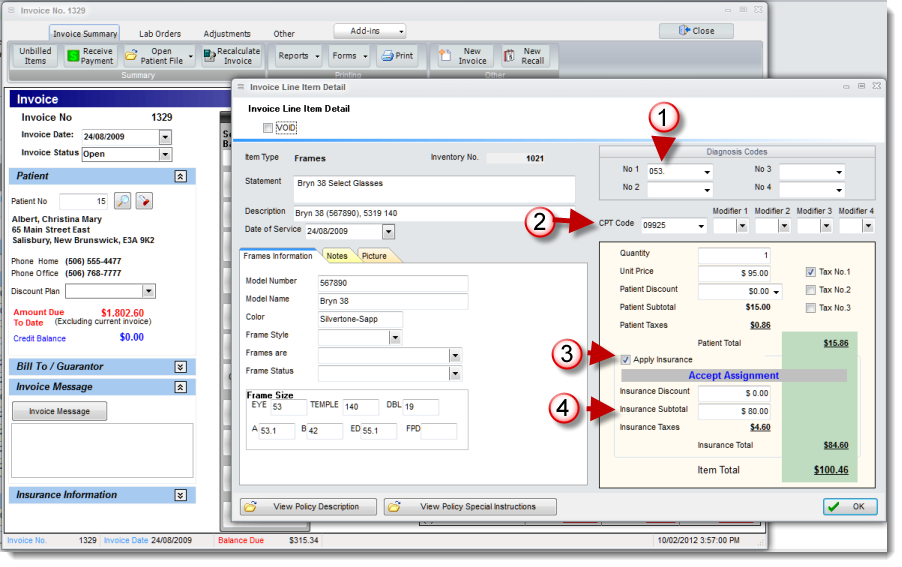Switch to the Adjustments tab
The height and width of the screenshot is (567, 902).
(x=227, y=34)
